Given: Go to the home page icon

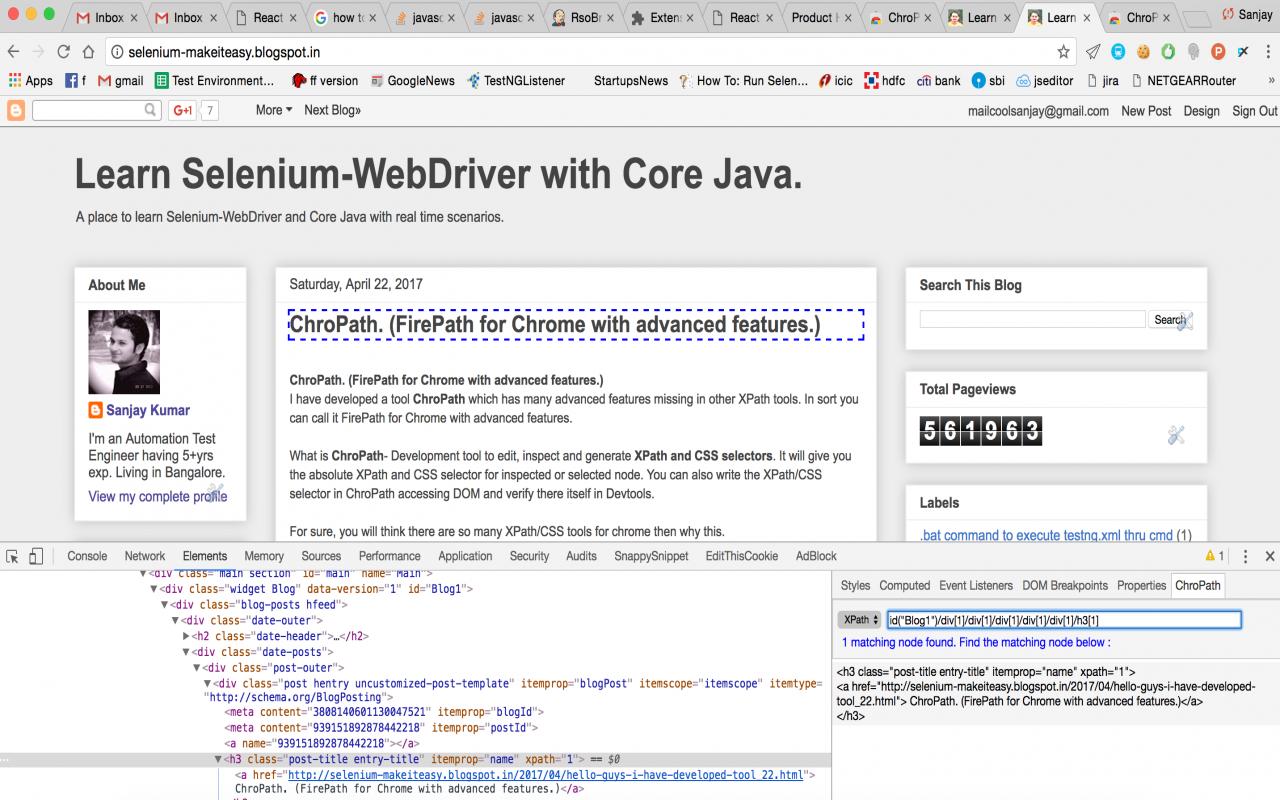Looking at the screenshot, I should (x=88, y=51).
